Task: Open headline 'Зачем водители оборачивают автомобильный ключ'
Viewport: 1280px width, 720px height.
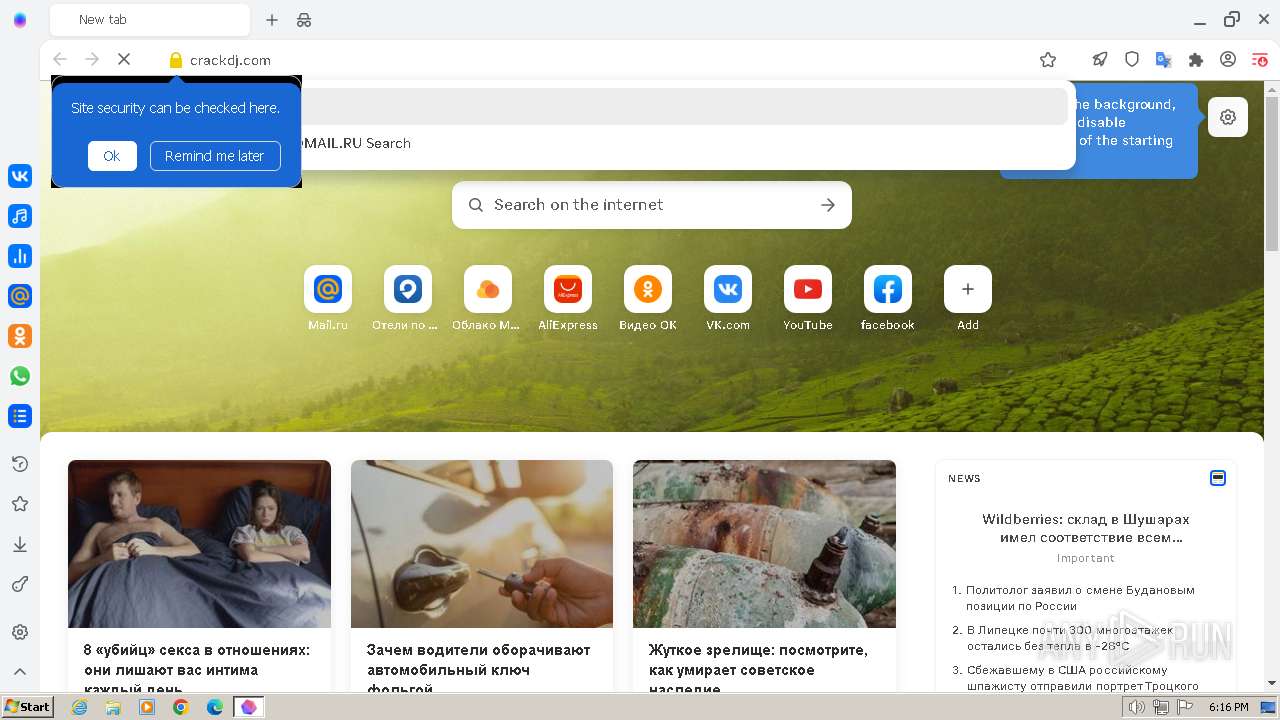Action: tap(478, 669)
